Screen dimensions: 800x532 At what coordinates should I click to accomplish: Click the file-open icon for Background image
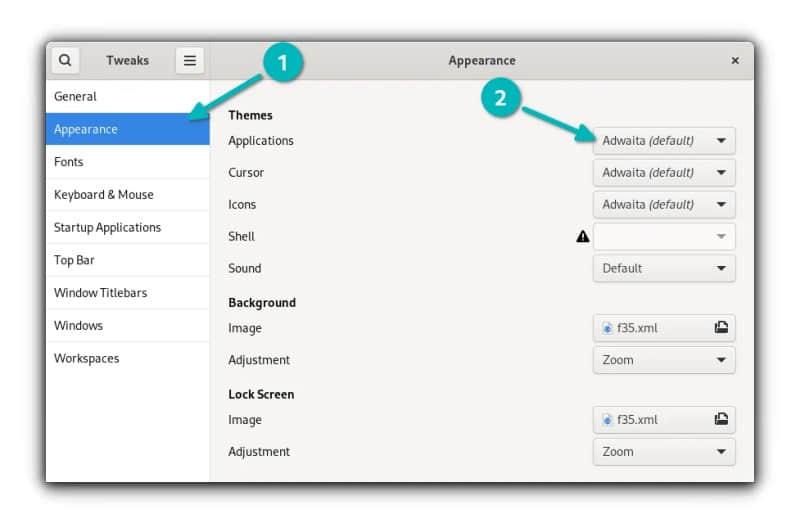tap(720, 328)
